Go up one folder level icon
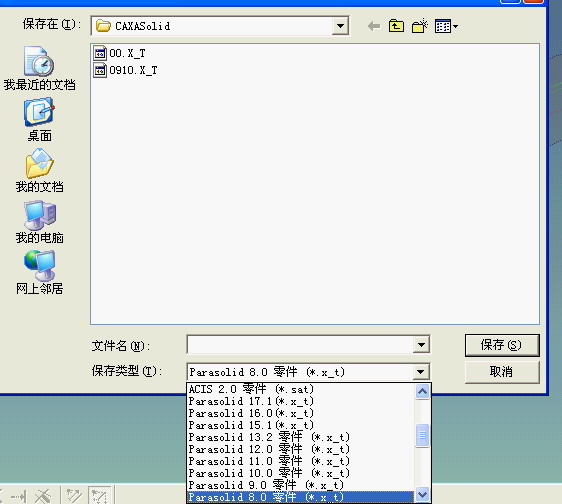The width and height of the screenshot is (562, 504). pyautogui.click(x=396, y=26)
